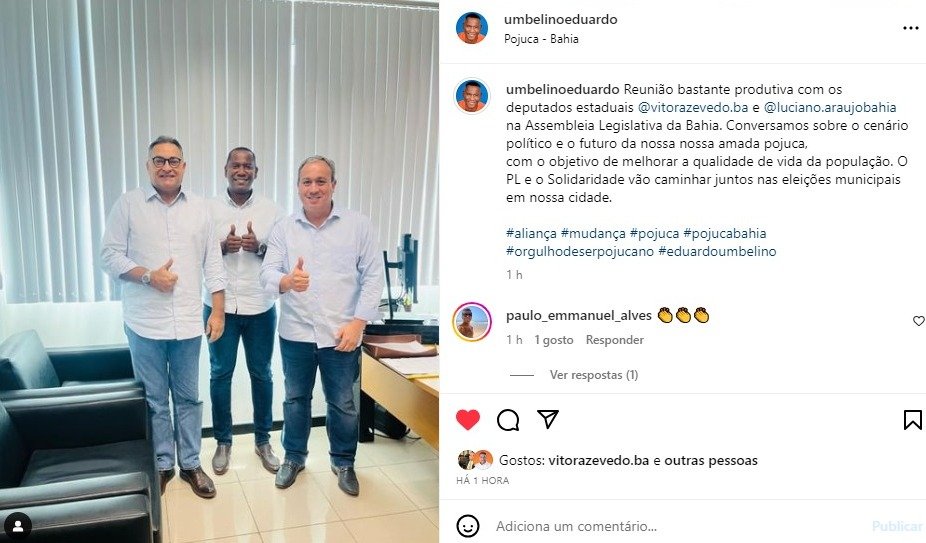This screenshot has width=926, height=543.
Task: Share post via paper plane icon
Action: (x=548, y=419)
